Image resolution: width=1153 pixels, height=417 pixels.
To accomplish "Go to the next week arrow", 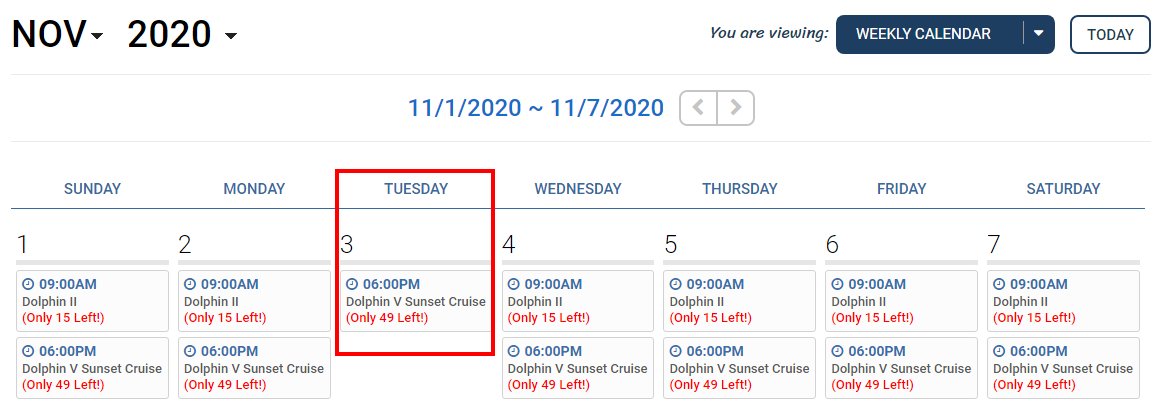I will (735, 108).
